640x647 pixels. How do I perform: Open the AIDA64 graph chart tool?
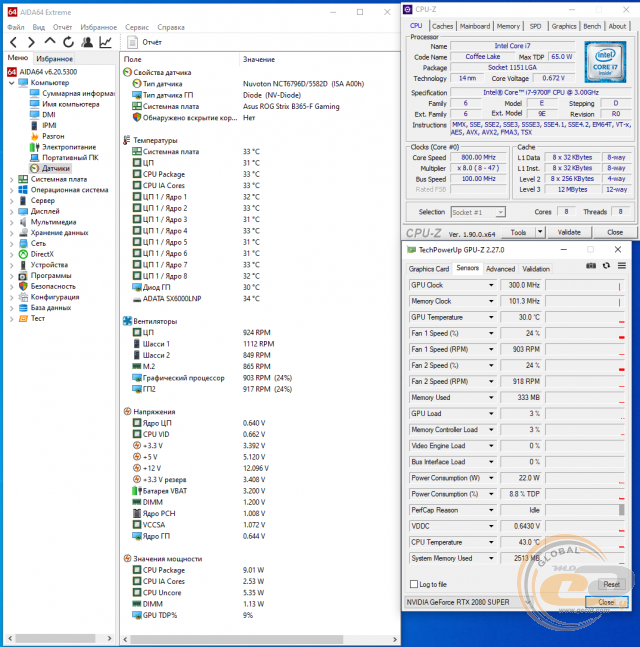point(106,42)
